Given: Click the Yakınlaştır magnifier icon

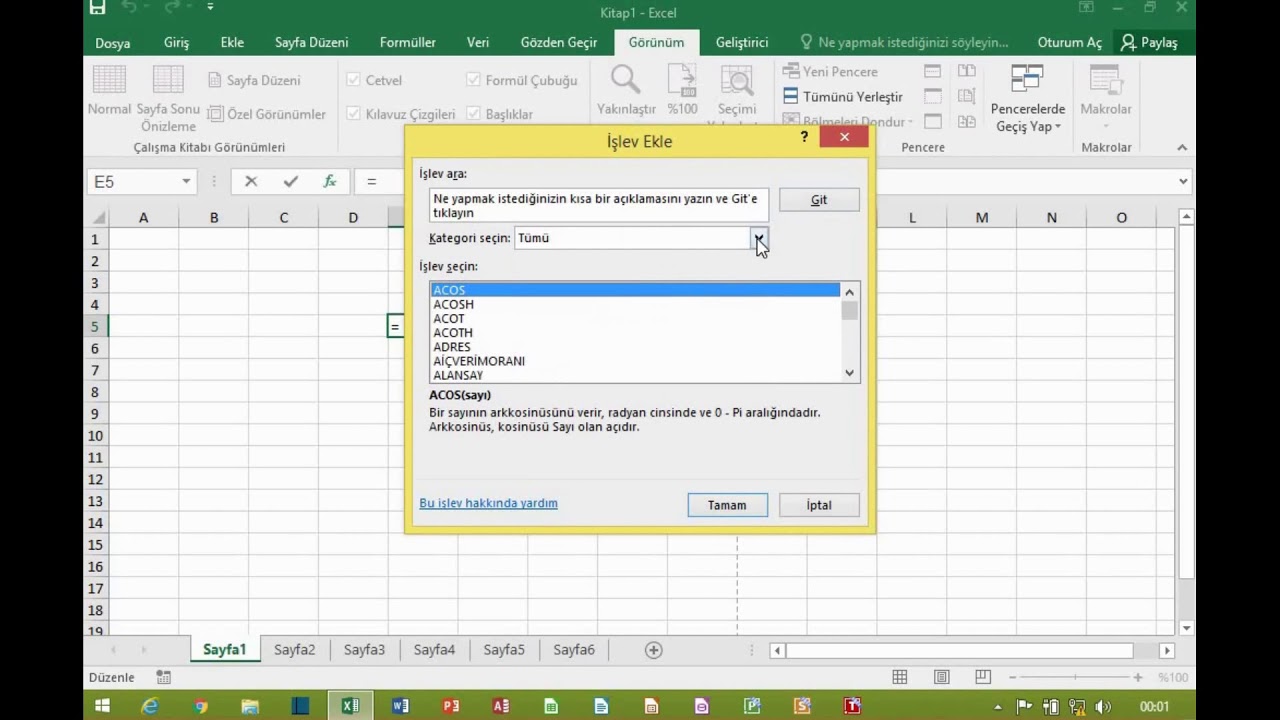Looking at the screenshot, I should tap(626, 80).
